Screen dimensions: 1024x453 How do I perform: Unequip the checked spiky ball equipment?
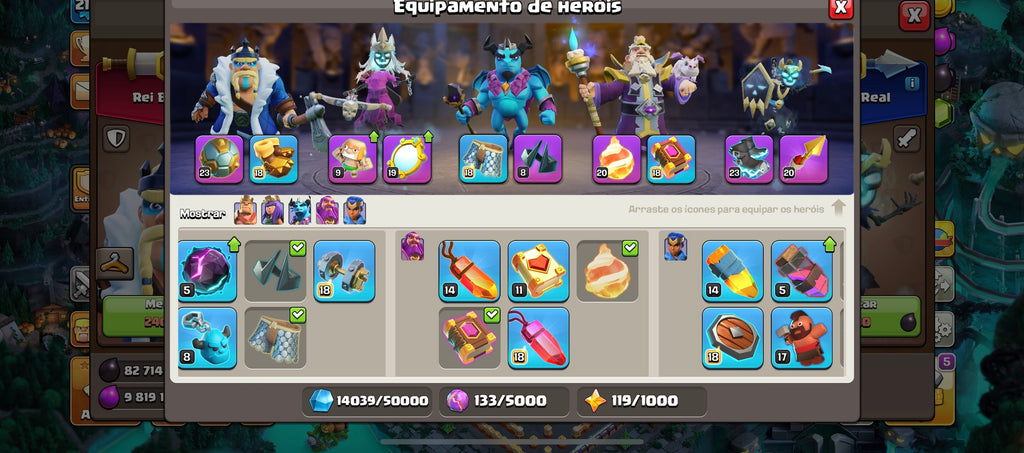tap(276, 272)
